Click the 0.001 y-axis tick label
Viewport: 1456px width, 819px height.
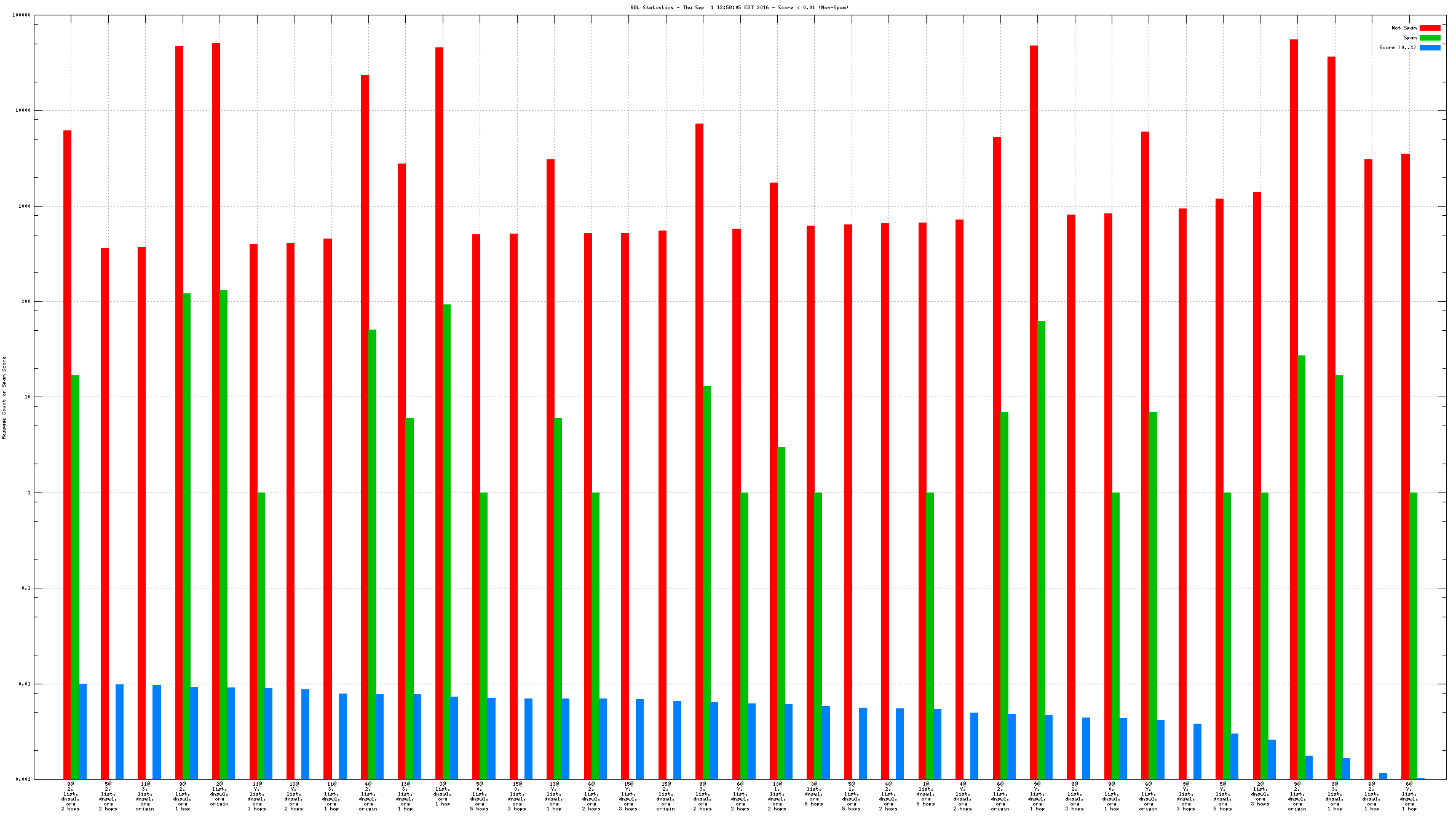tap(23, 779)
